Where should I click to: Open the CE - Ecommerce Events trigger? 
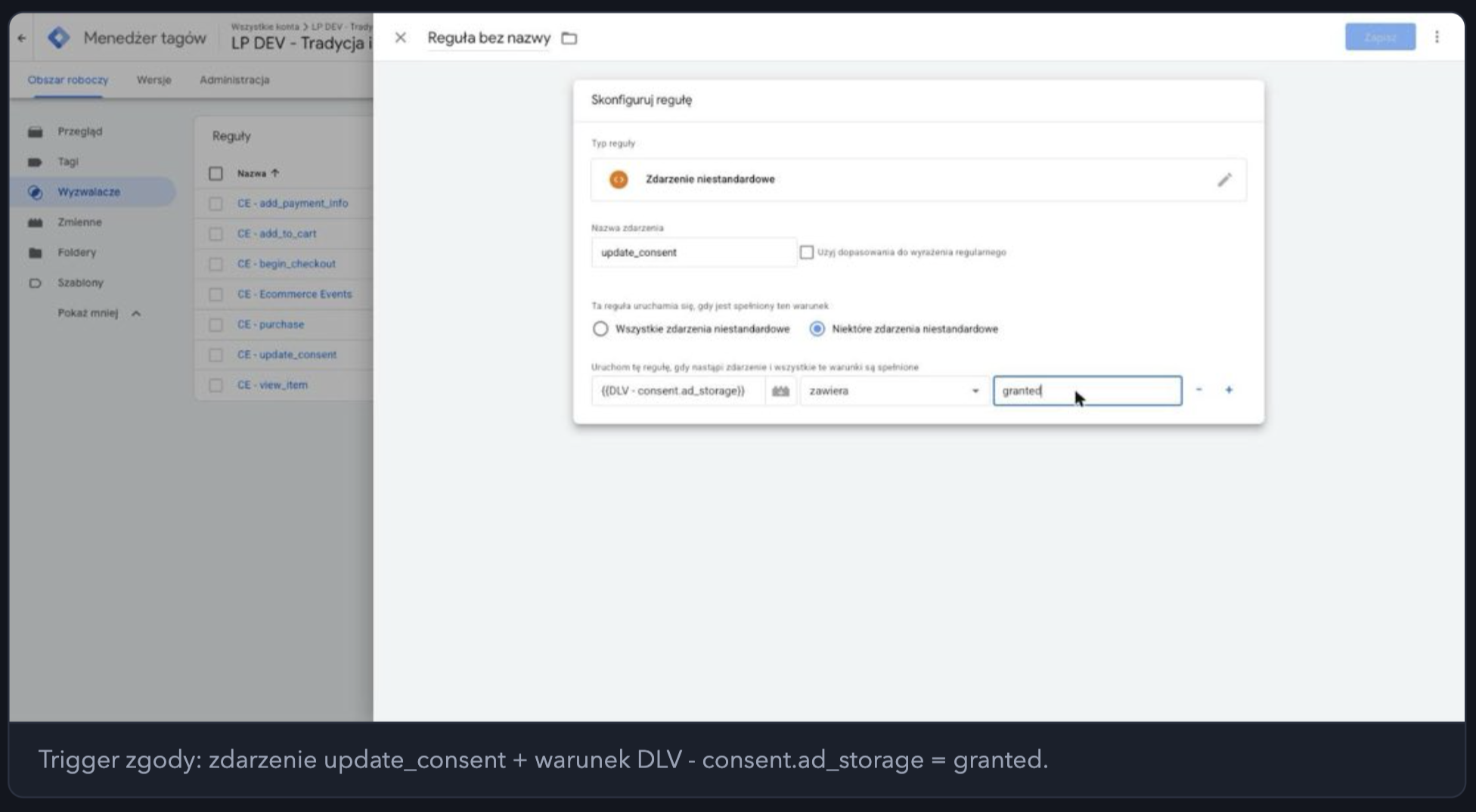pyautogui.click(x=294, y=294)
